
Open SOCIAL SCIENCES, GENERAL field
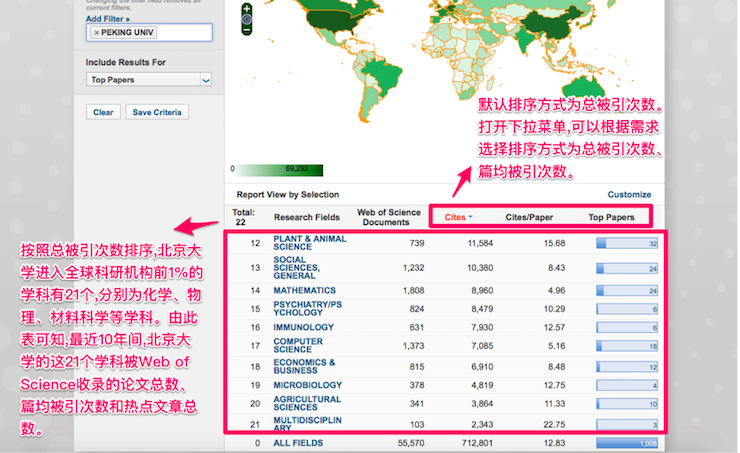(x=296, y=268)
